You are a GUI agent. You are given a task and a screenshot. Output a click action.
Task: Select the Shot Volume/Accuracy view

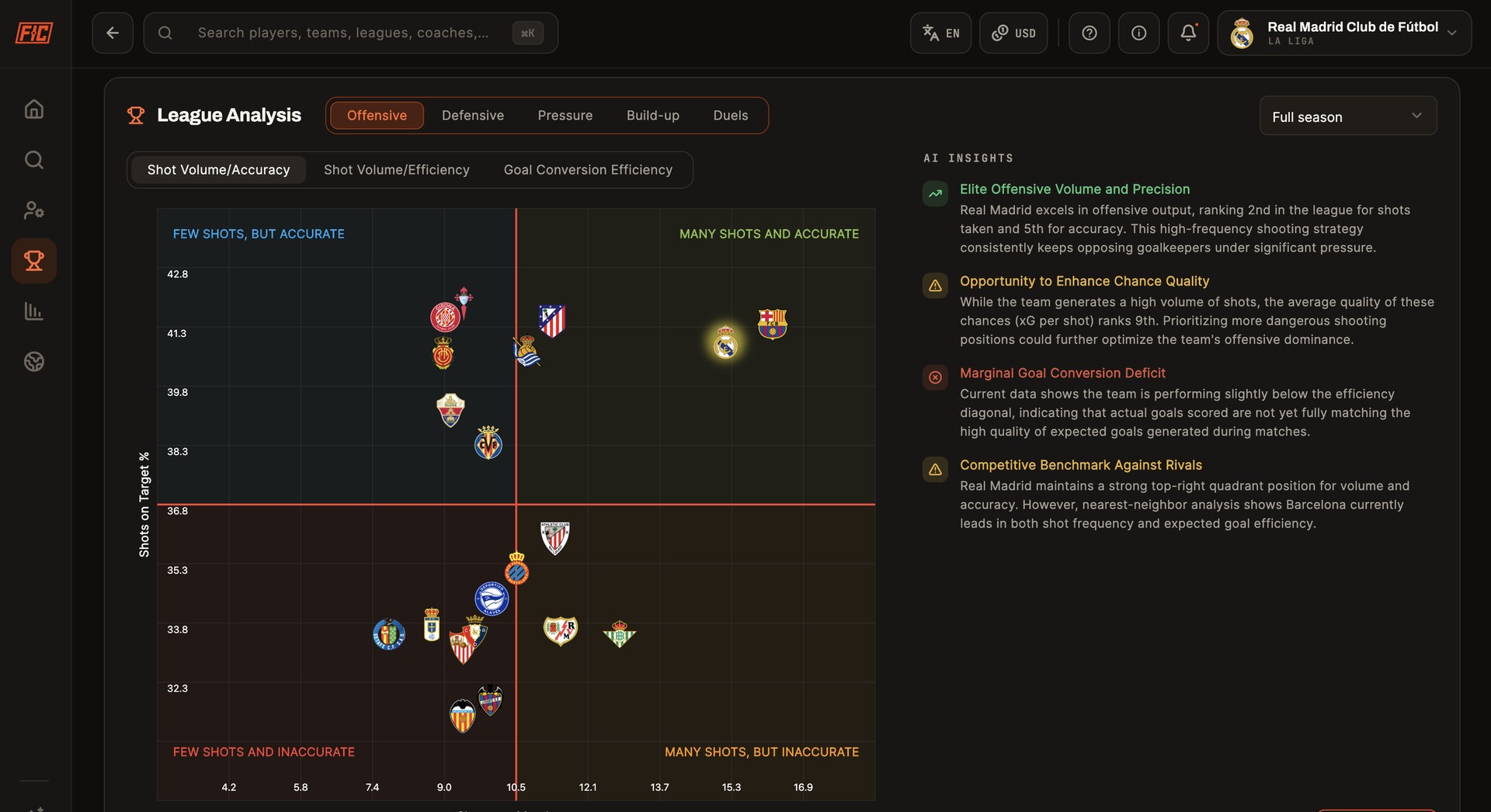pos(218,170)
